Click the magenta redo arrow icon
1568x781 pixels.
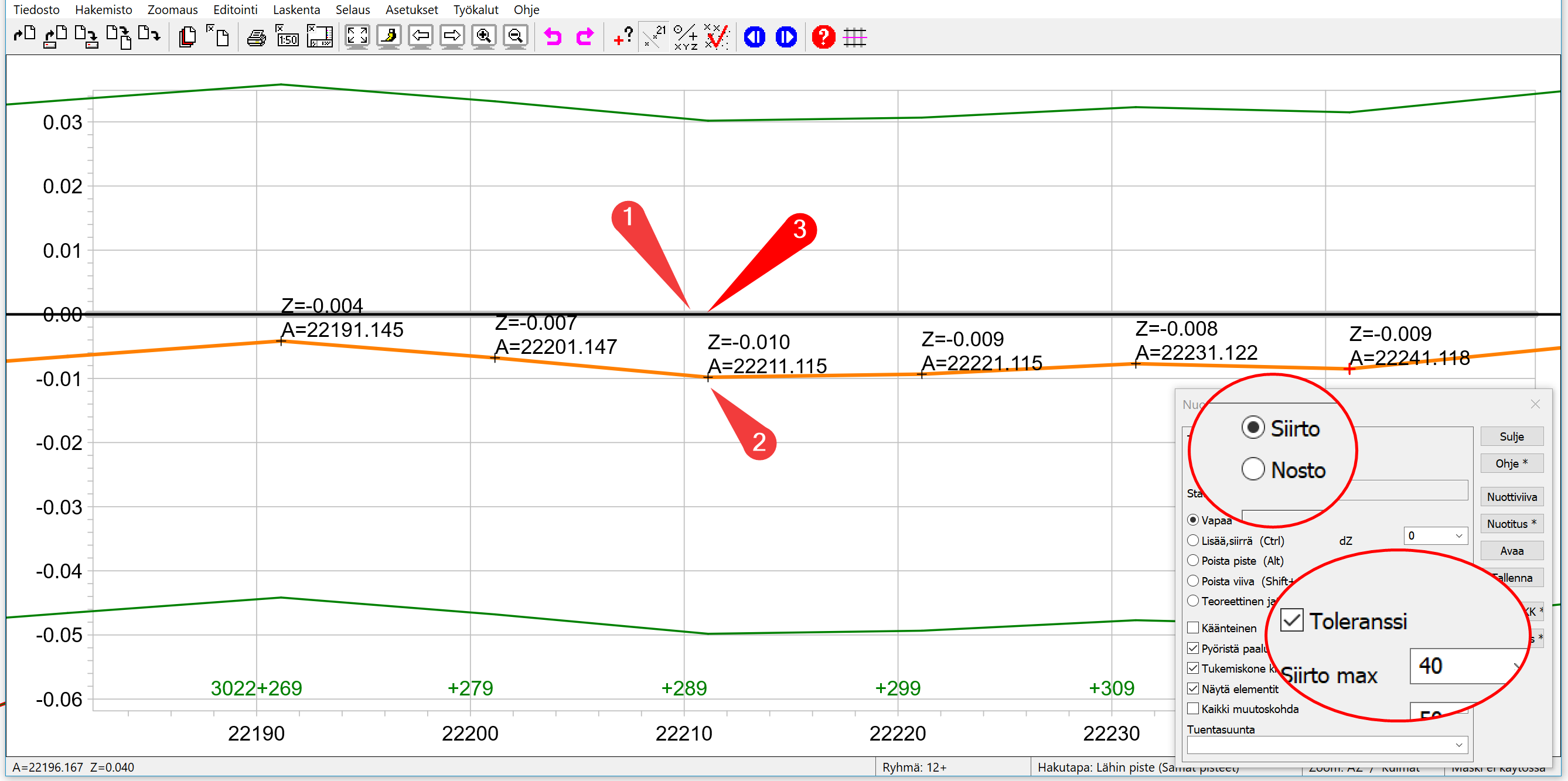point(585,37)
